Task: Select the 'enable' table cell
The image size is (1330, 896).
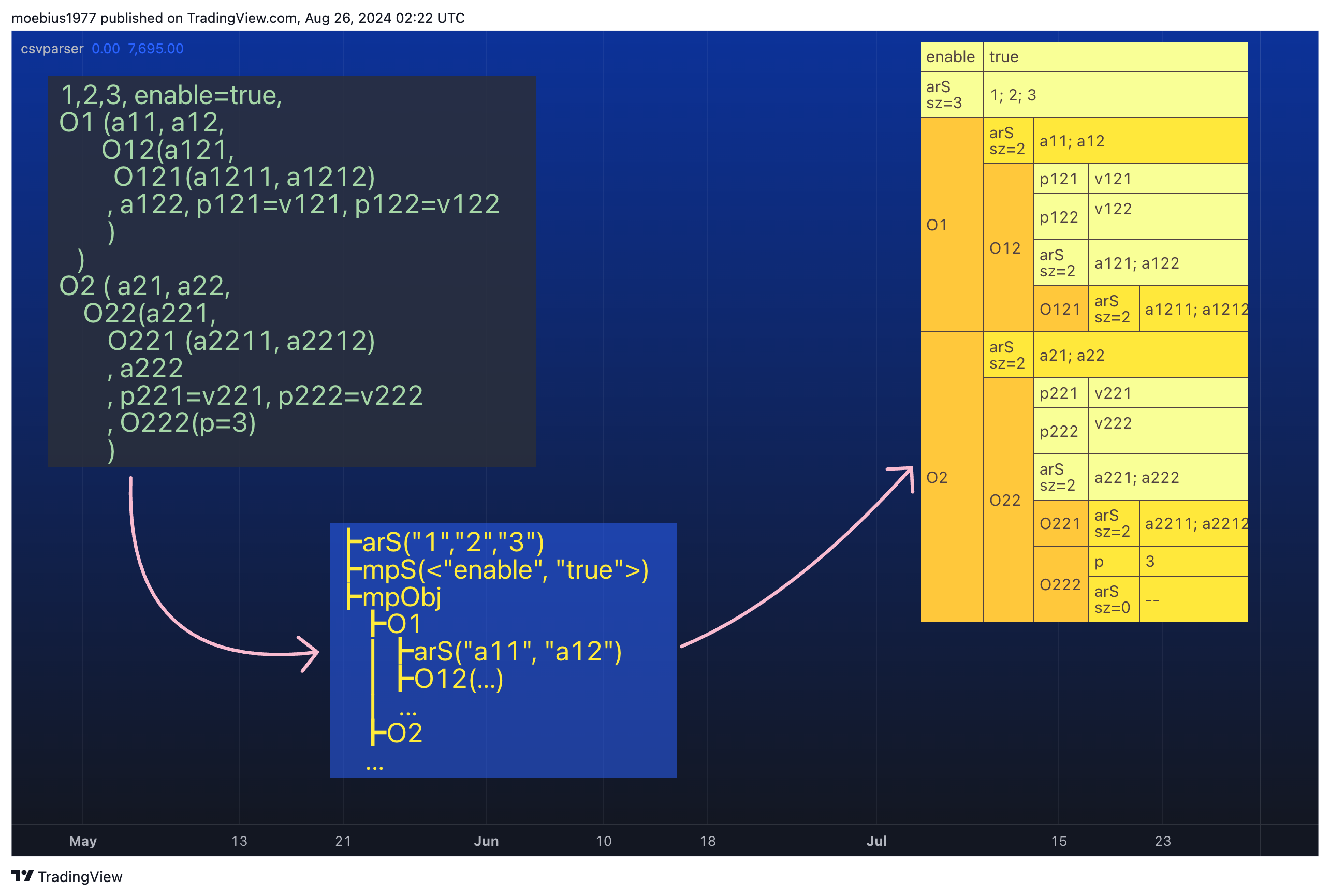Action: click(952, 56)
